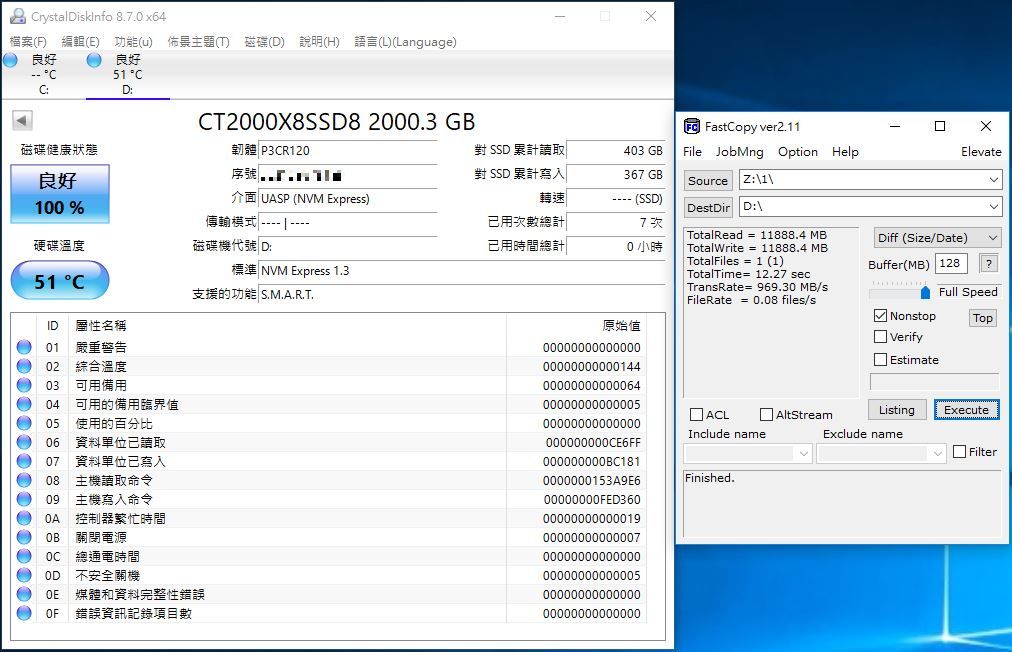Image resolution: width=1012 pixels, height=652 pixels.
Task: Click status orb for attribute 07 資料單位已寫入
Action: (x=24, y=462)
